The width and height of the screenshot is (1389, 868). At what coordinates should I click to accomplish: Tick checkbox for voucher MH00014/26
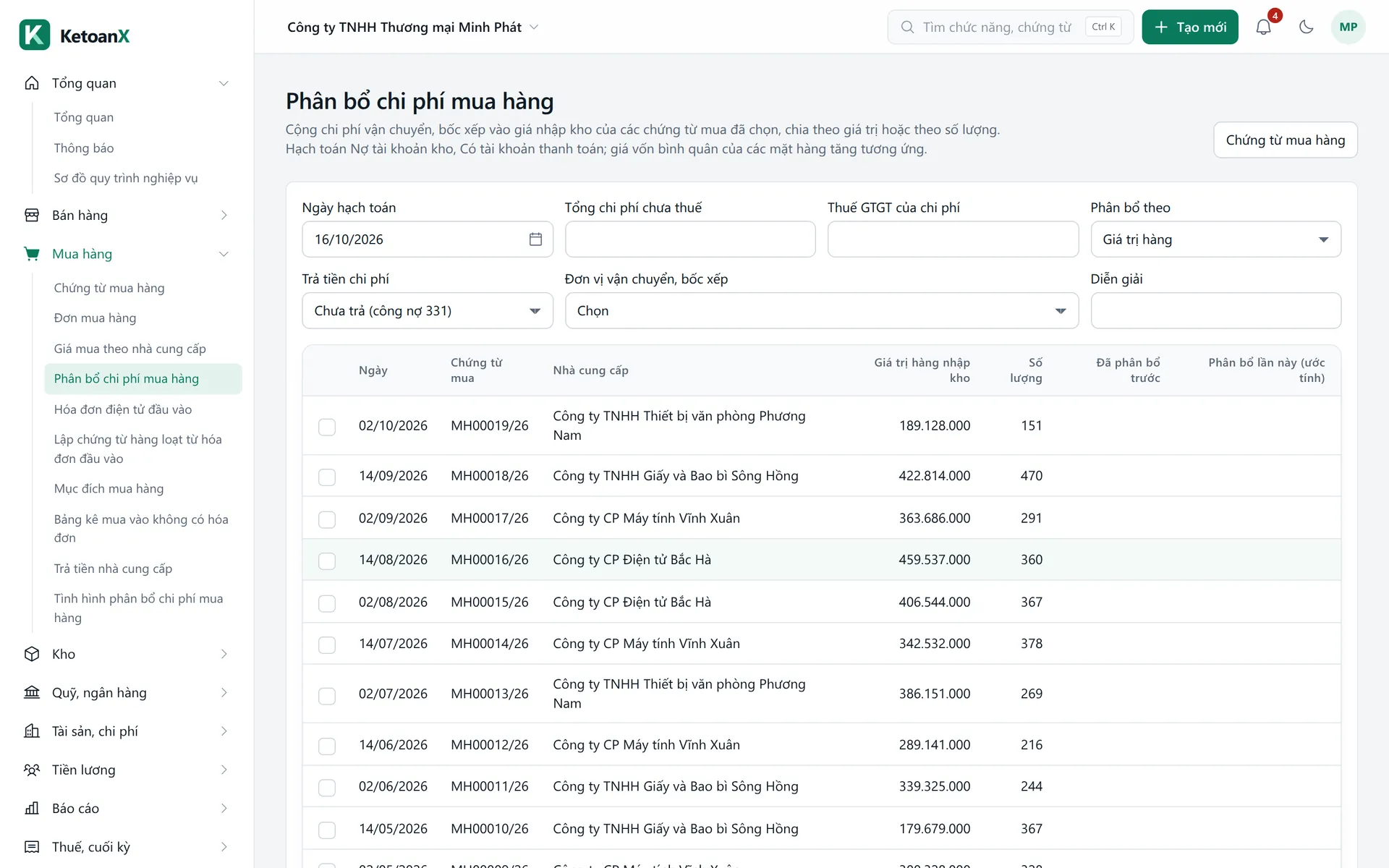click(x=327, y=644)
